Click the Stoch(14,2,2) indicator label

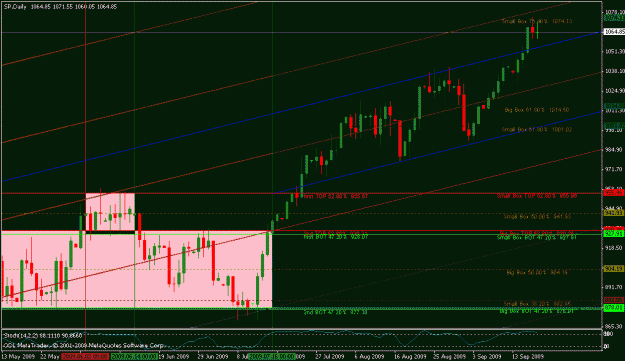pyautogui.click(x=42, y=336)
